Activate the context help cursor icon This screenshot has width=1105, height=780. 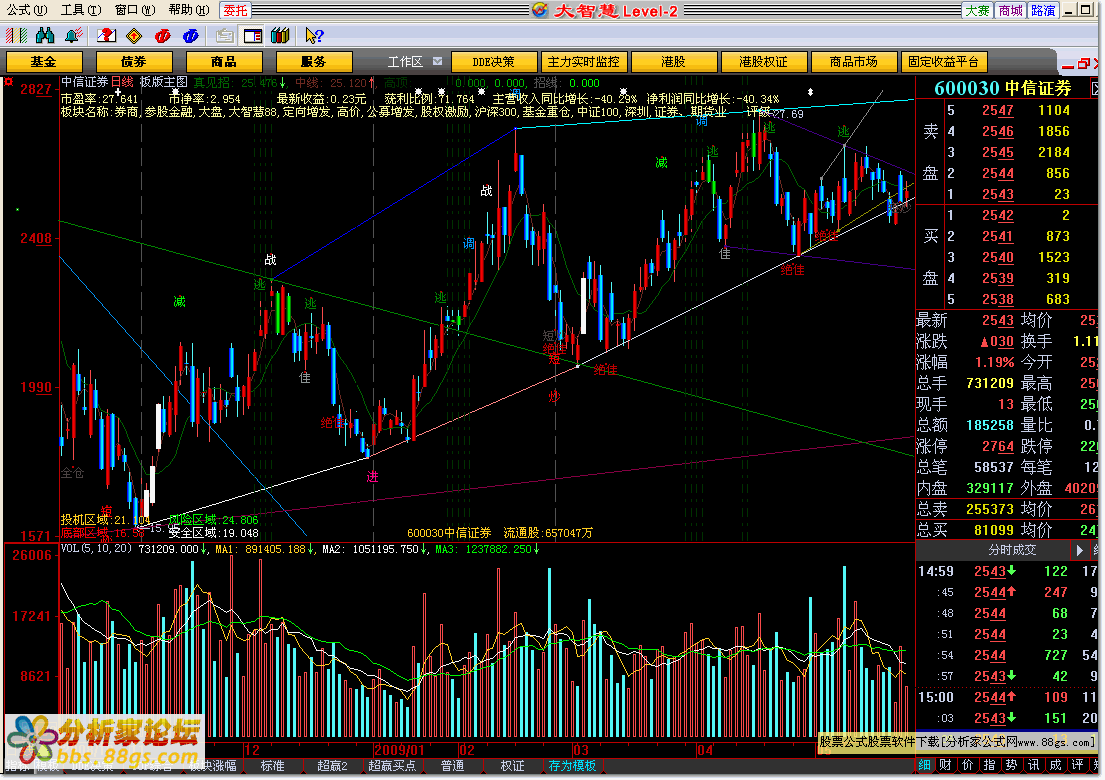(314, 35)
